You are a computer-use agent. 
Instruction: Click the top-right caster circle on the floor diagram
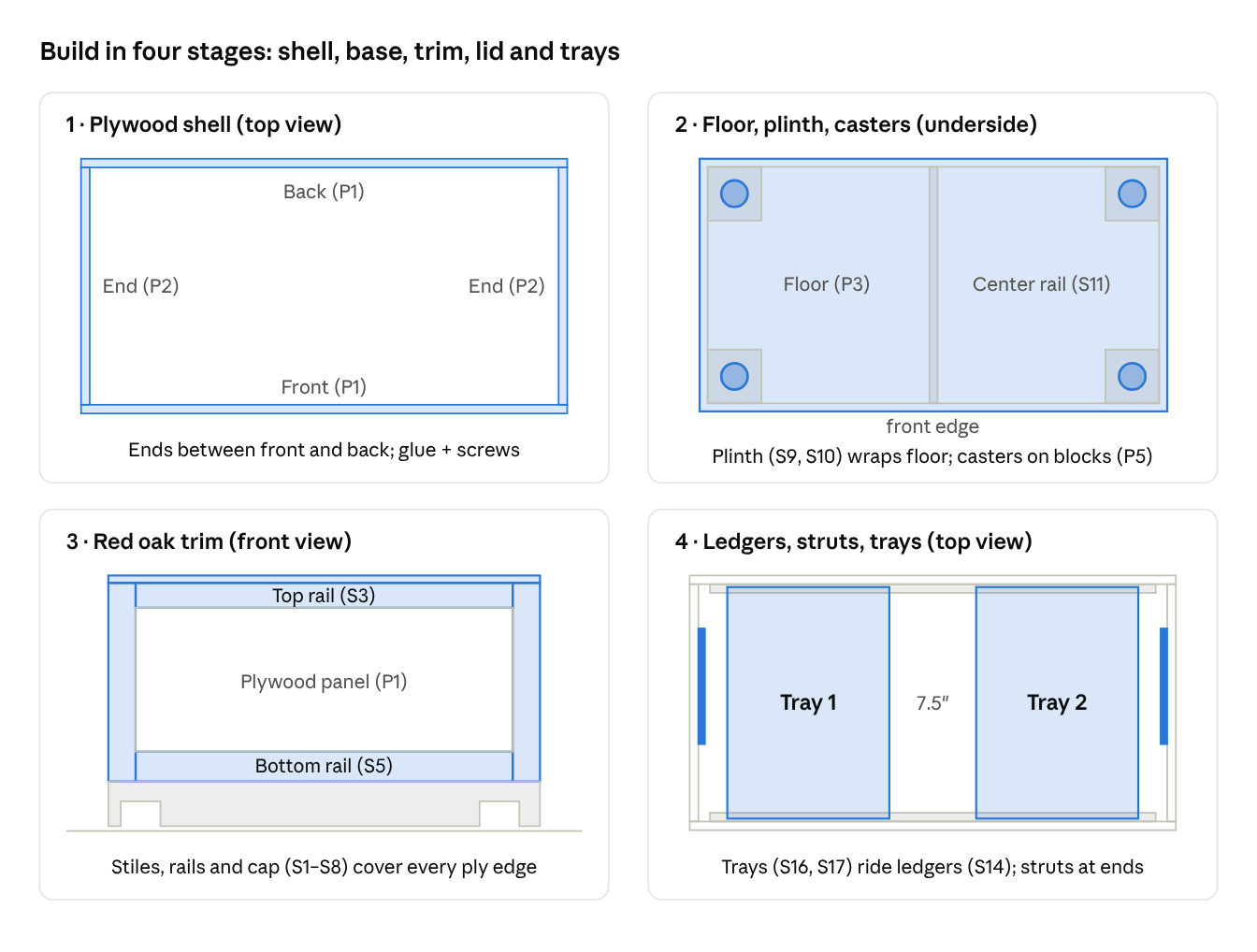1132,194
